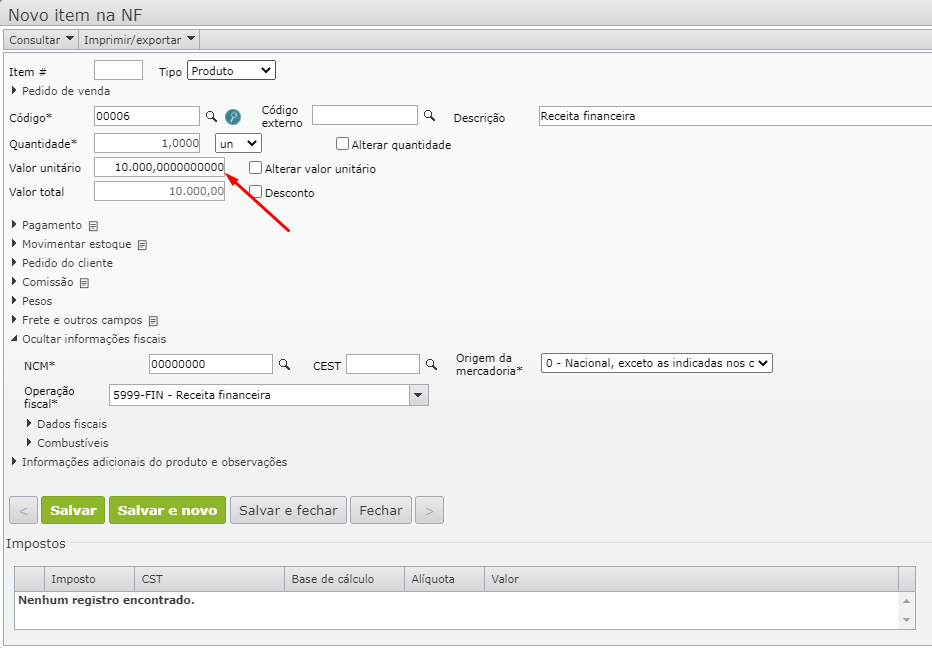Screen dimensions: 932x648
Task: Click the Impostos table scroll down arrow
Action: [906, 620]
